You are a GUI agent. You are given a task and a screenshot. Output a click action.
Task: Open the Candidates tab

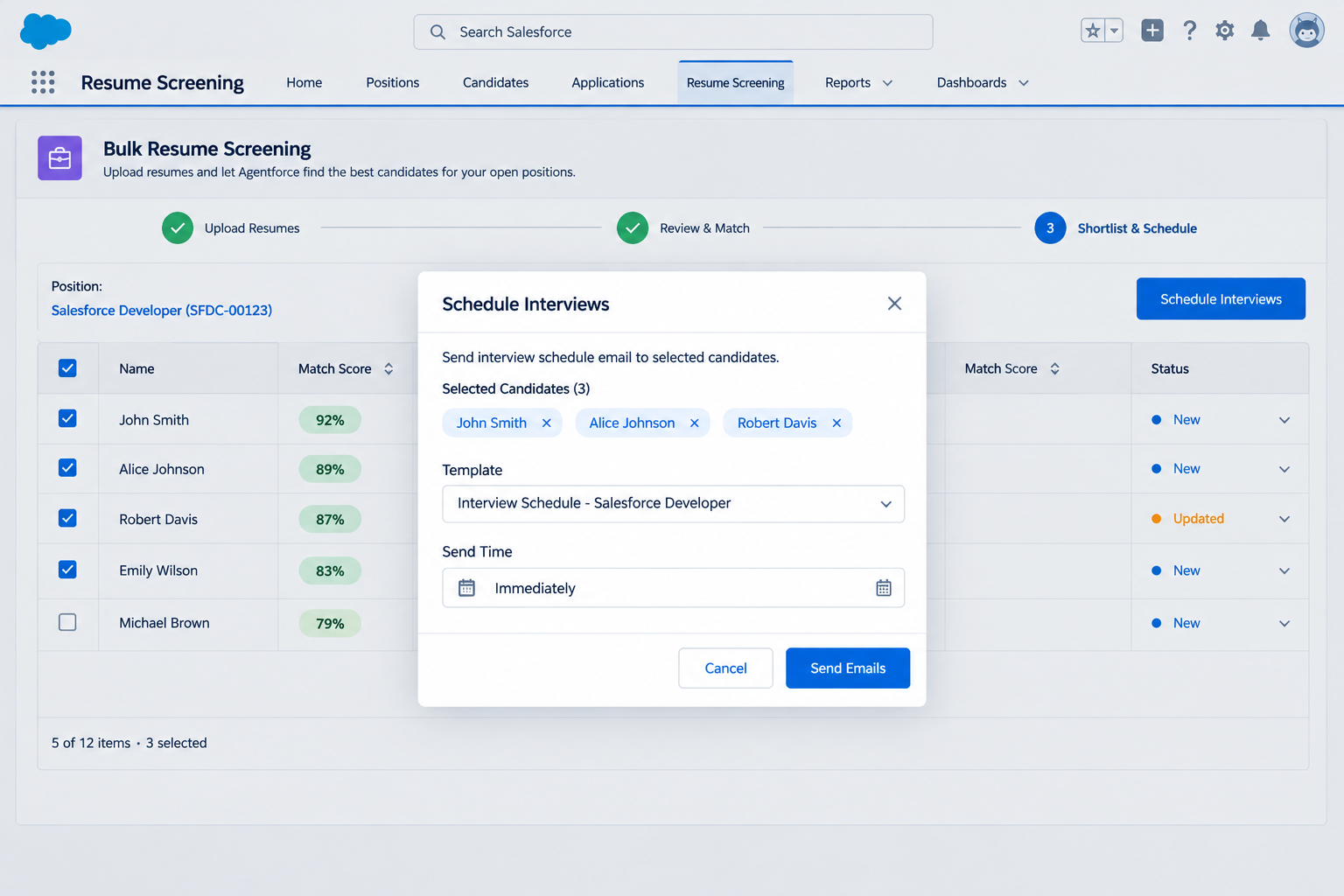click(495, 82)
